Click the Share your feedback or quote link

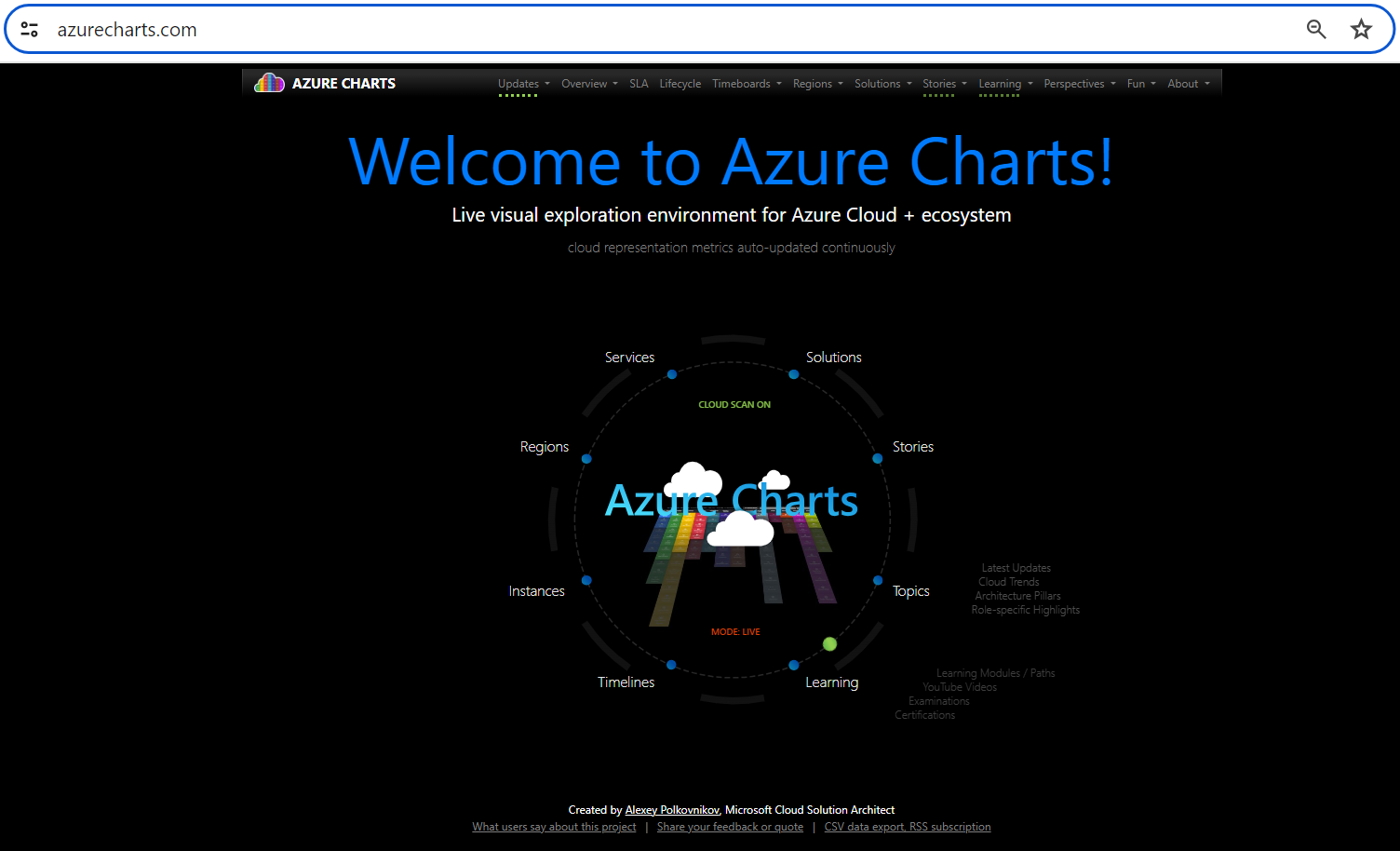pos(730,826)
